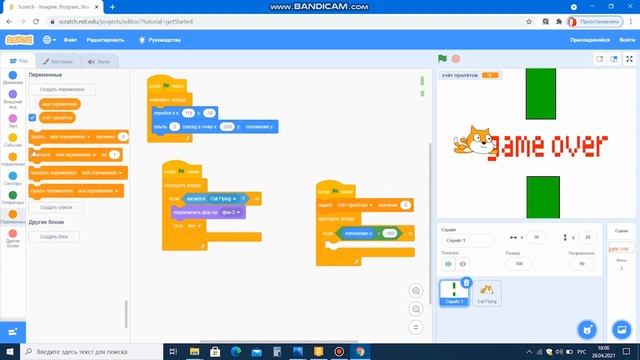Open the Operators blocks category
The image size is (640, 360).
tap(13, 198)
